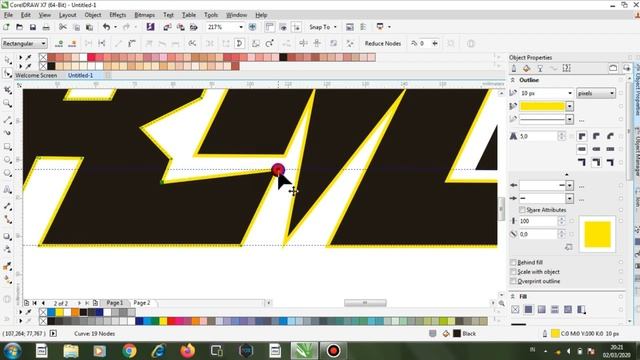Screen dimensions: 640x360
Task: Select the Shape tool in the toolbox
Action: (7, 74)
